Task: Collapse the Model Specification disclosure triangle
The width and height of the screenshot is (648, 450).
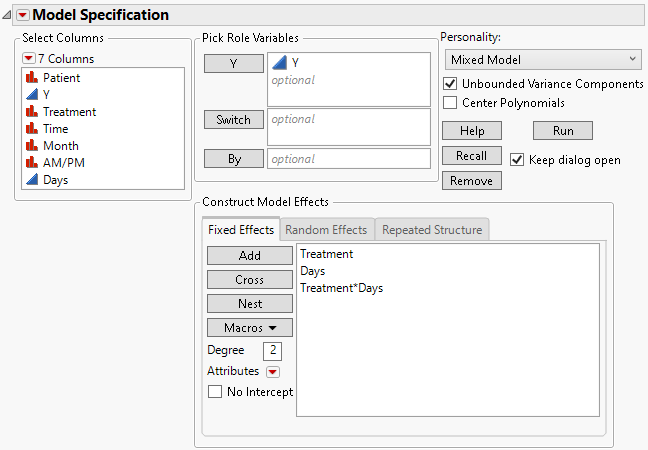Action: [8, 15]
